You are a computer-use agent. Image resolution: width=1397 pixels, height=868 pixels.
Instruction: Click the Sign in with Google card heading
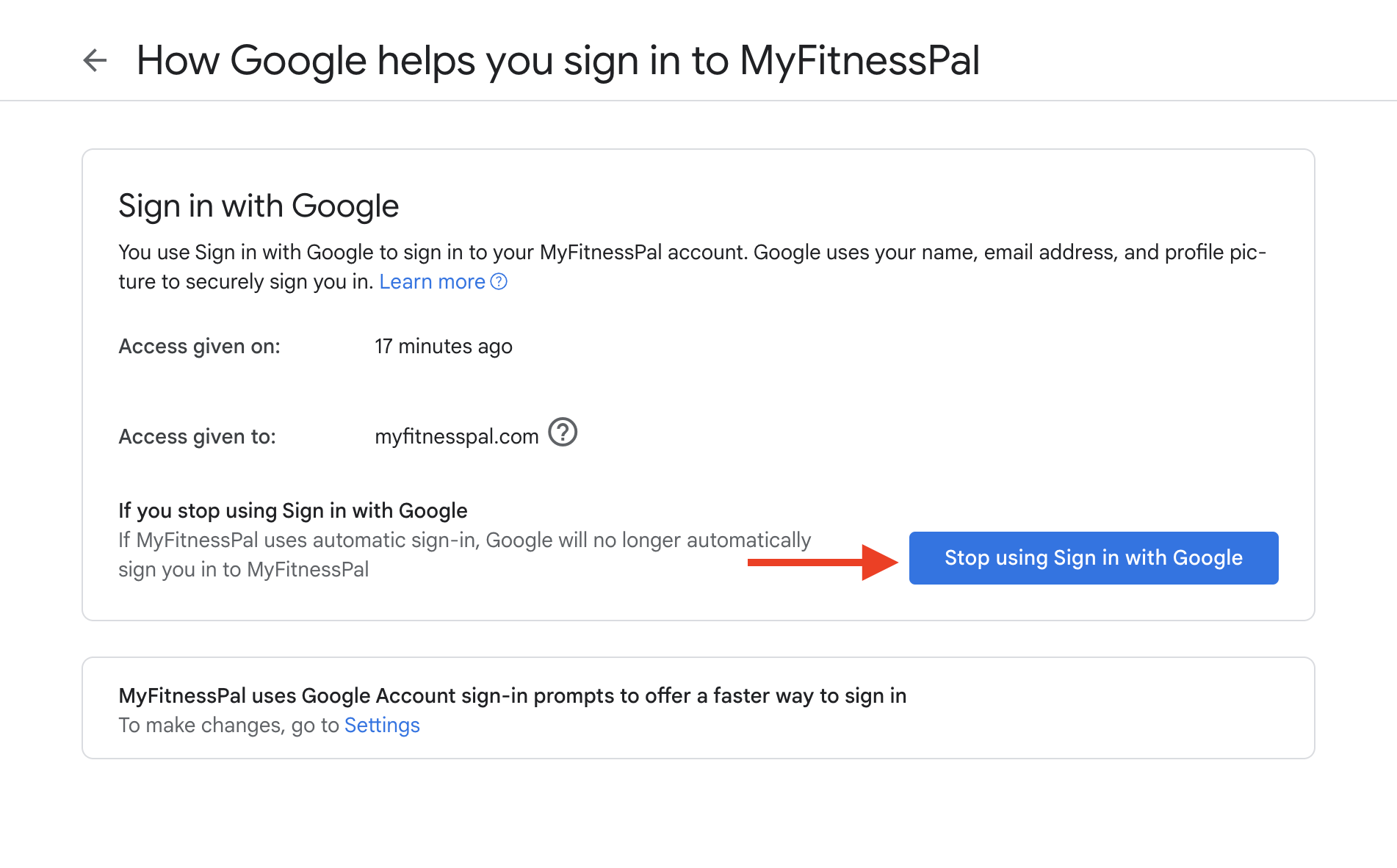pos(259,206)
